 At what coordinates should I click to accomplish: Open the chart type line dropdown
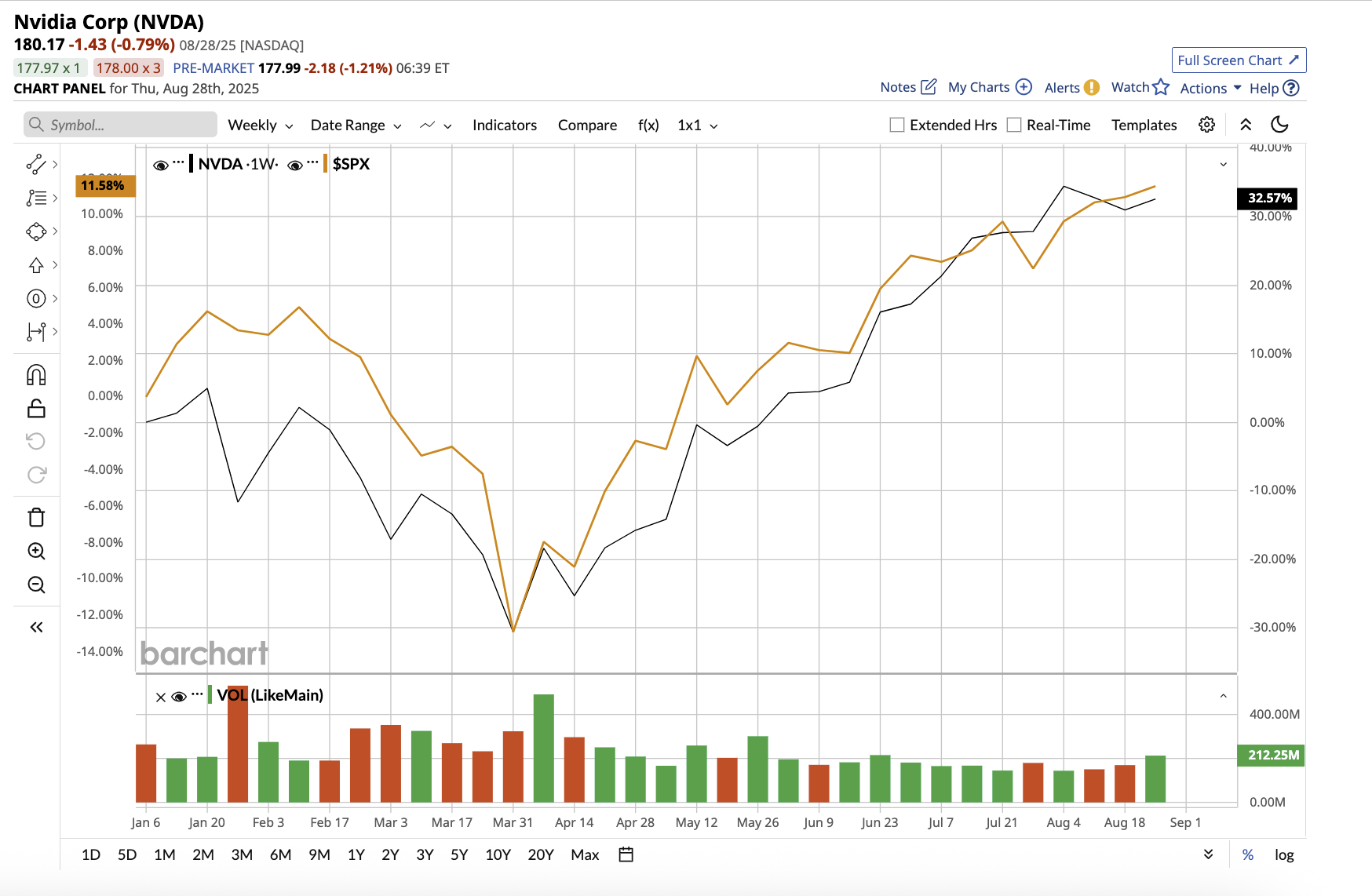pyautogui.click(x=436, y=126)
